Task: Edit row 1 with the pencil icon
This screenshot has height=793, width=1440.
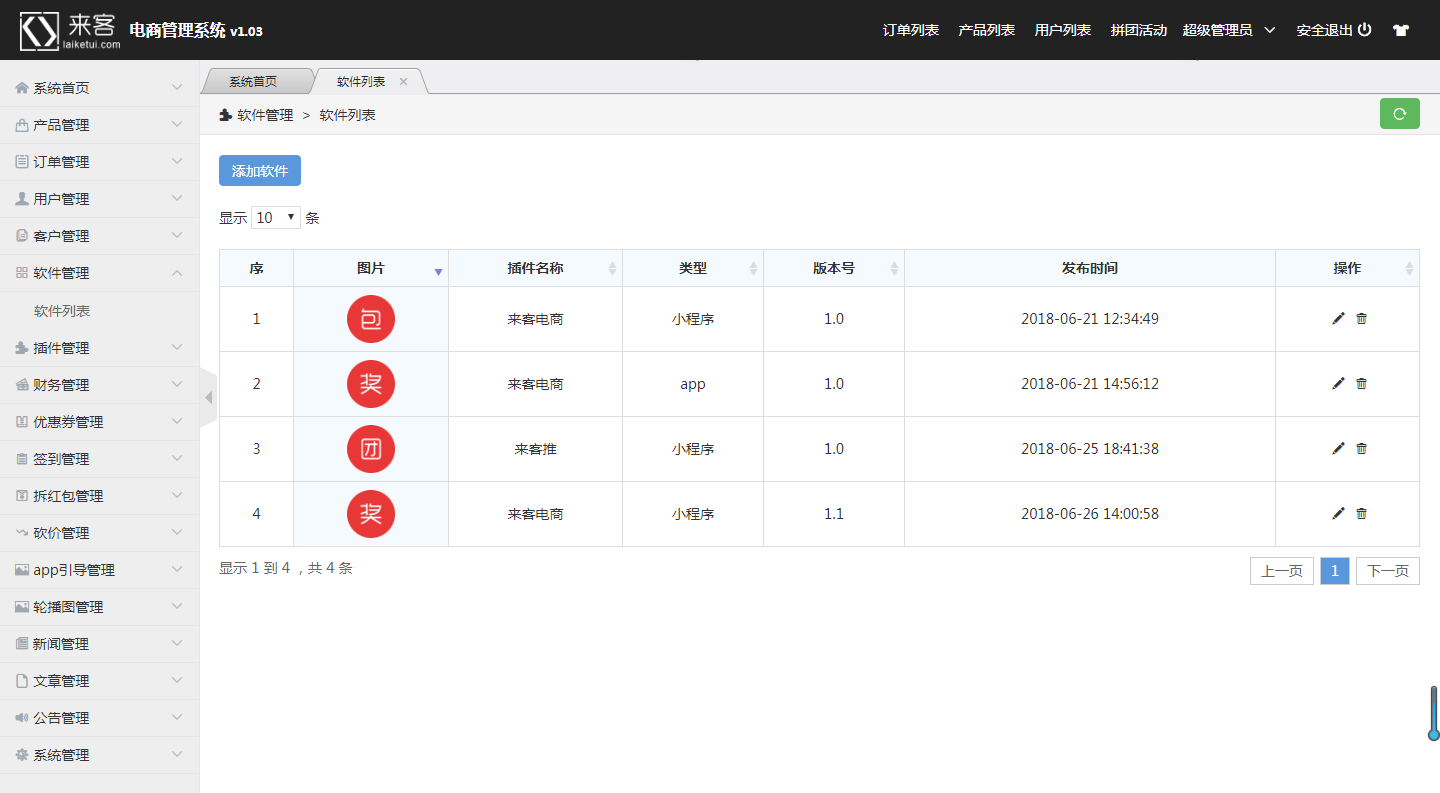Action: [x=1339, y=318]
